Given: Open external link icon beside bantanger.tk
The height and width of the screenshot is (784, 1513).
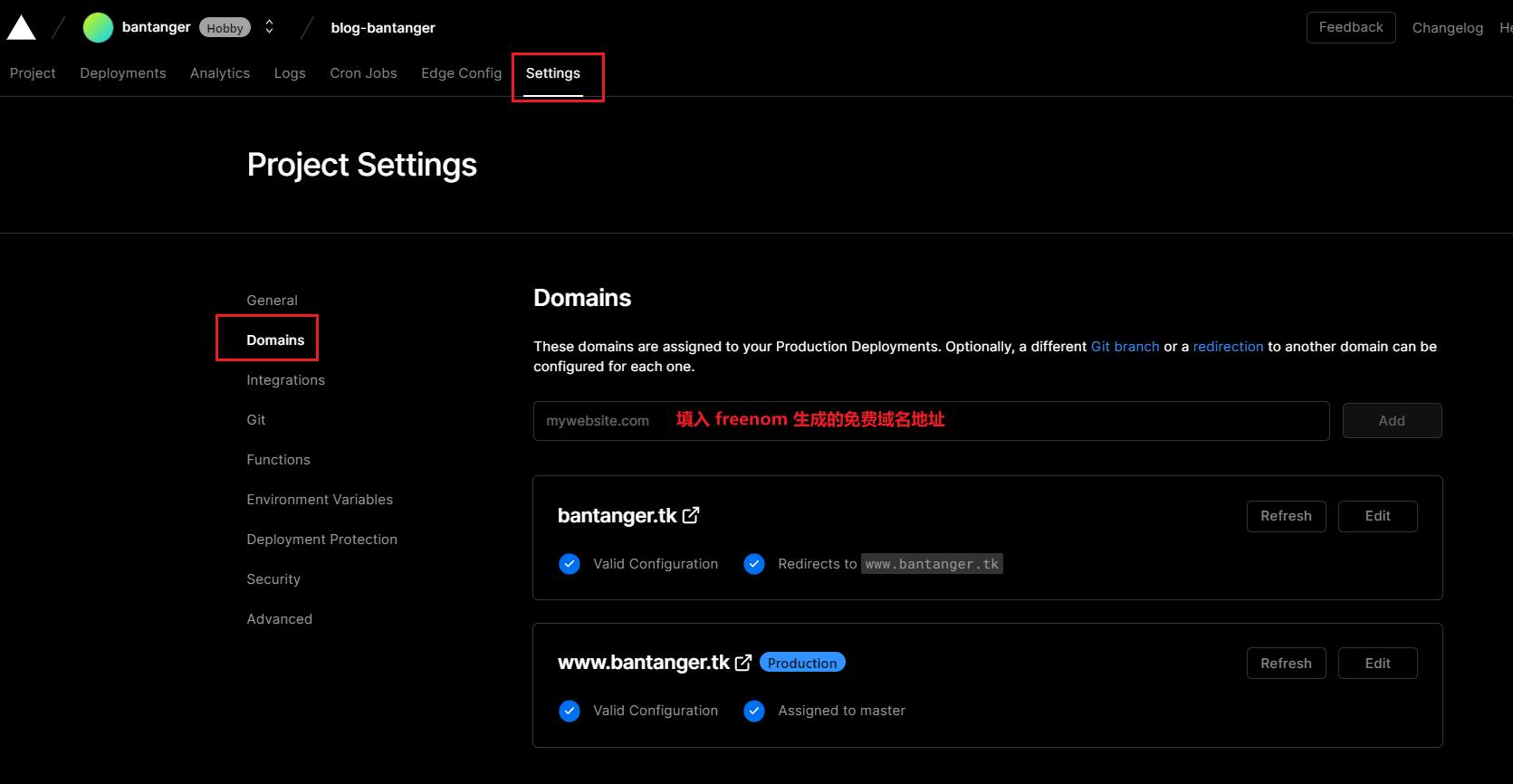Looking at the screenshot, I should pos(691,515).
